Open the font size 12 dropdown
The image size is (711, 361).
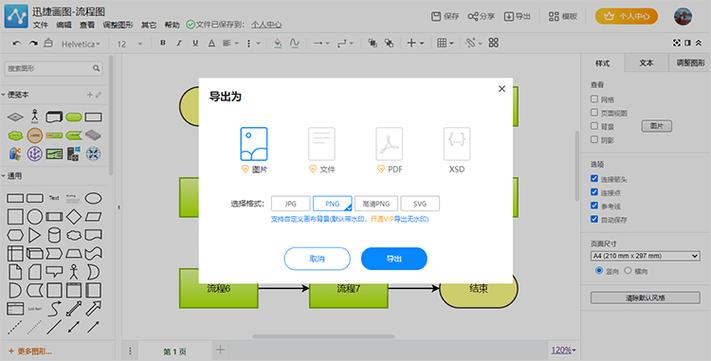130,44
